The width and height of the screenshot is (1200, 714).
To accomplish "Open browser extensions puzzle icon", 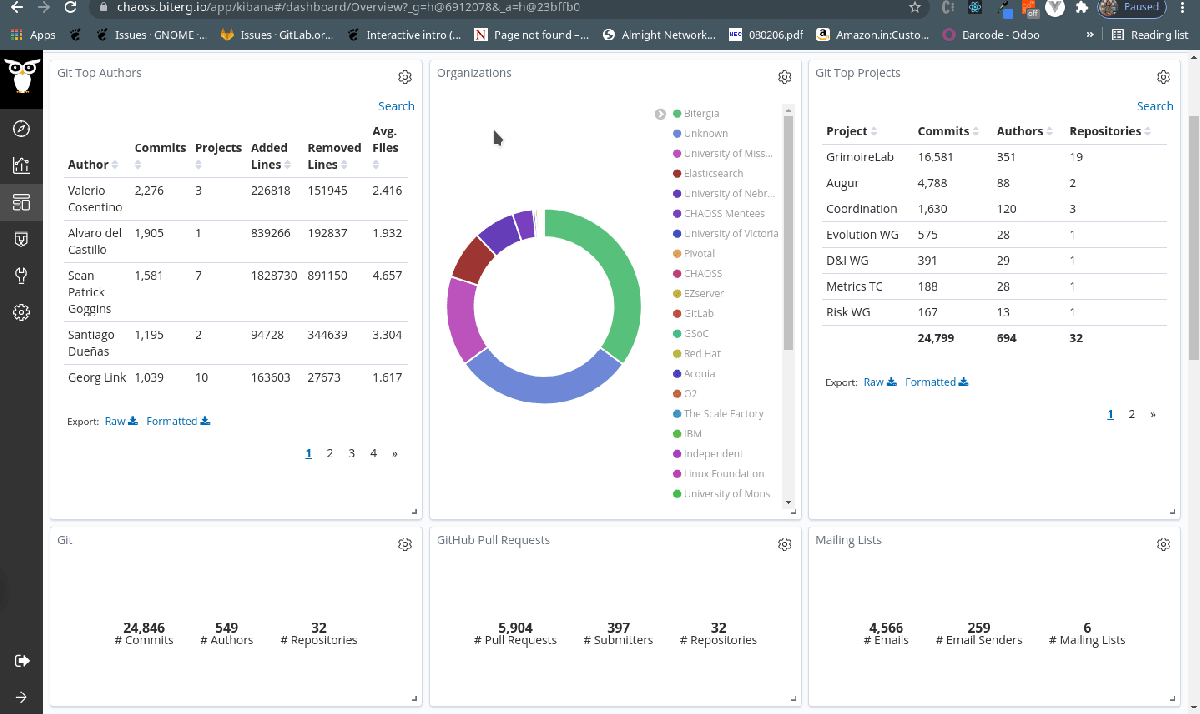I will coord(1082,7).
